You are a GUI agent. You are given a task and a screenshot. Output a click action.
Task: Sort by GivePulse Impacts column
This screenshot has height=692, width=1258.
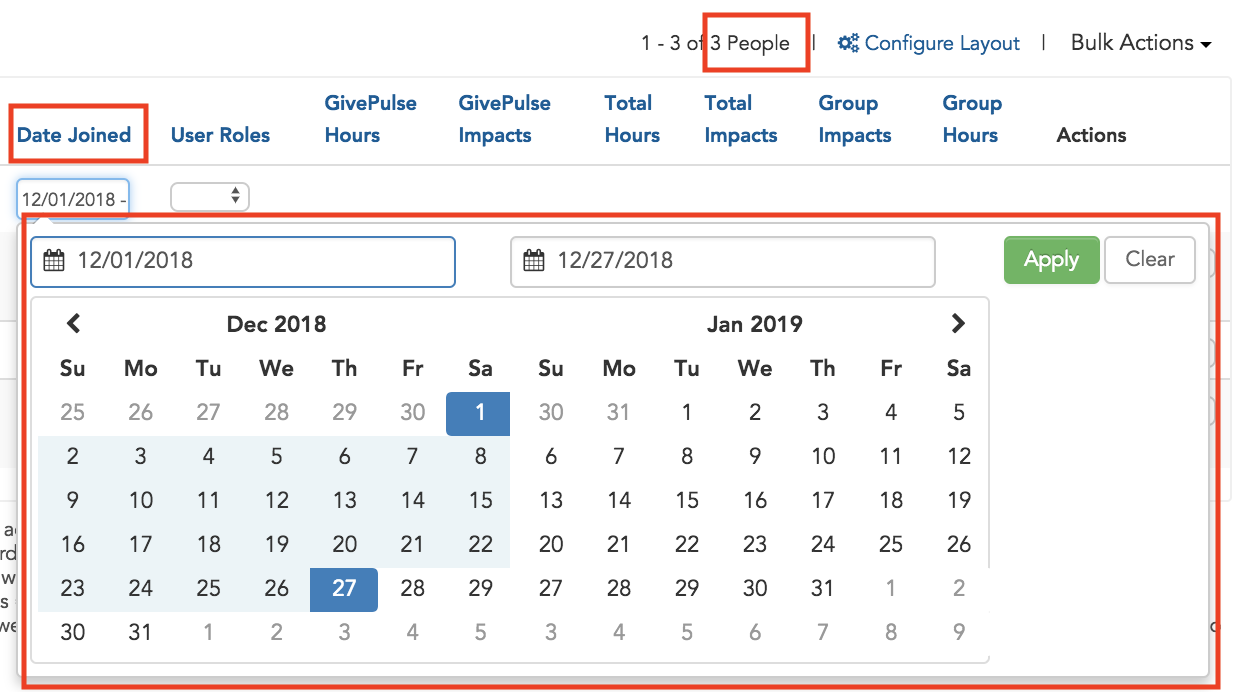504,119
